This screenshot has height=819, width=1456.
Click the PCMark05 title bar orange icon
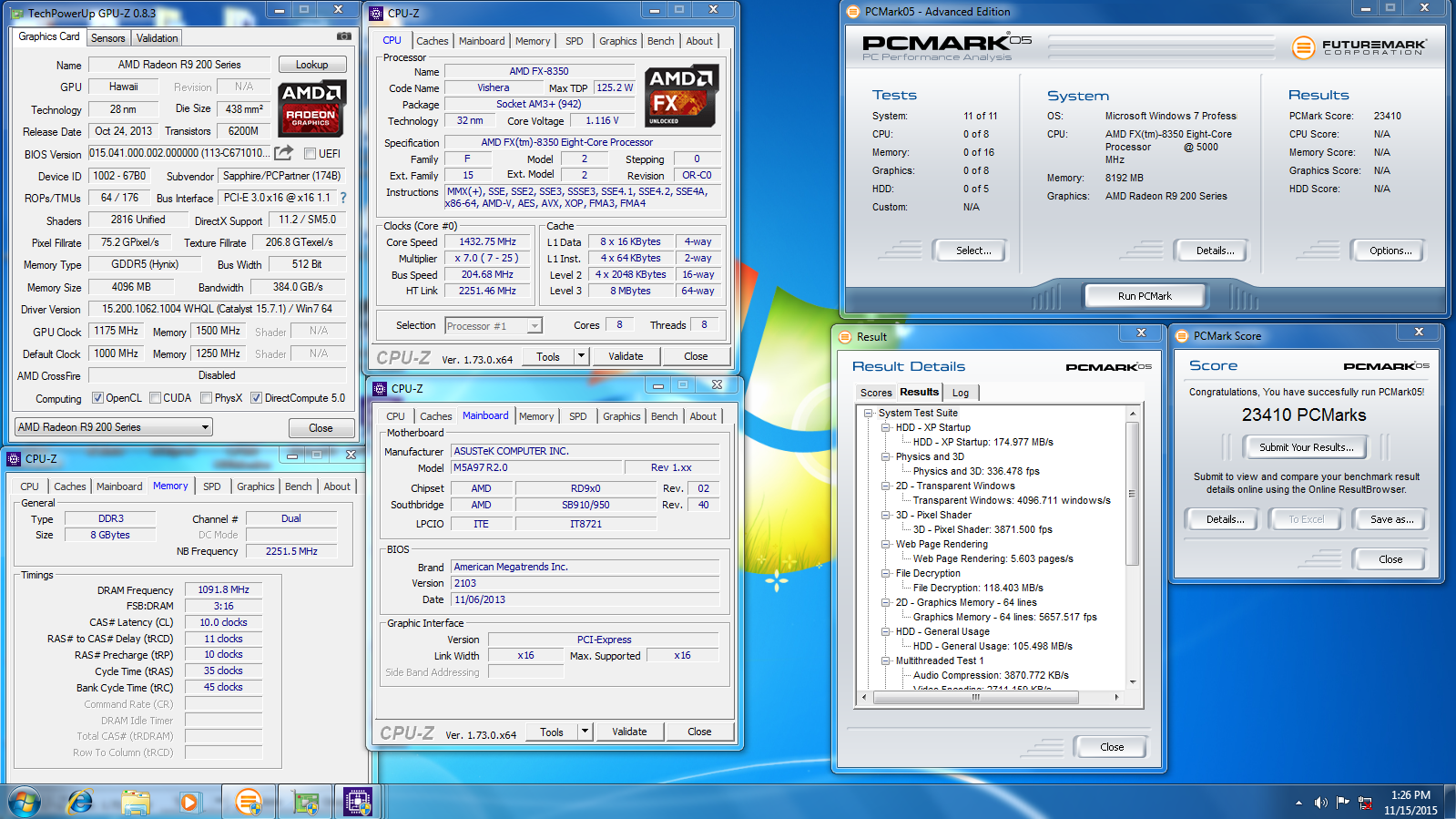pos(853,12)
